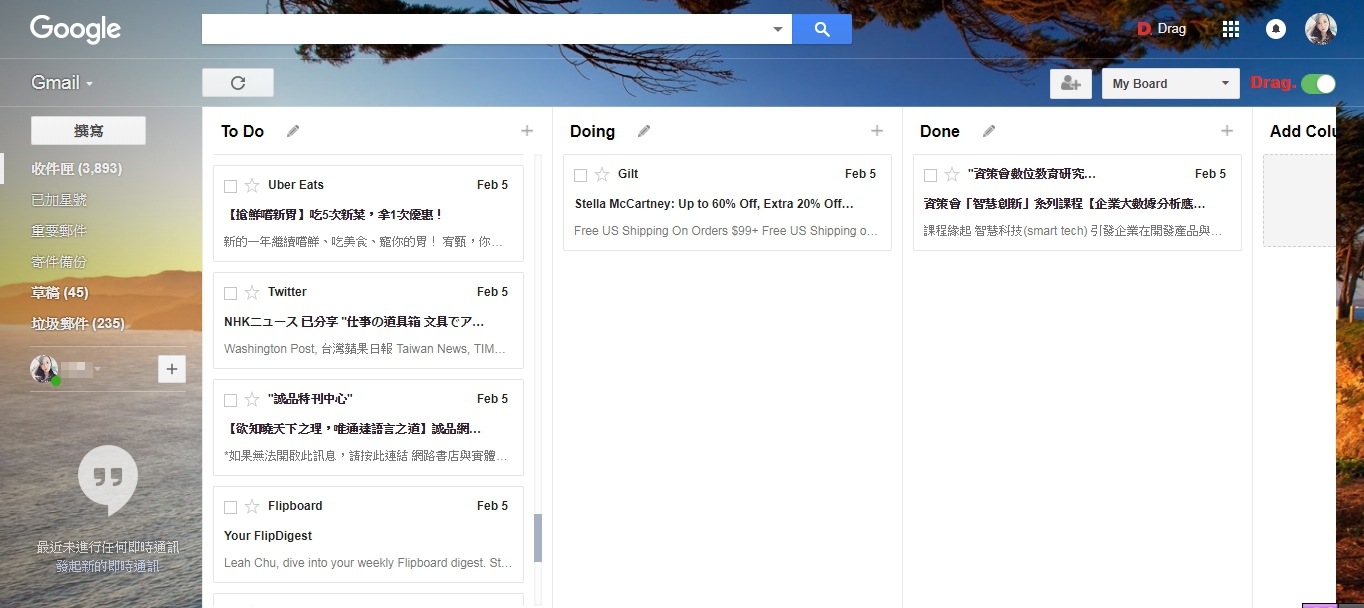Viewport: 1364px width, 608px height.
Task: Open the NHKニュース Twitter email subject
Action: point(354,321)
